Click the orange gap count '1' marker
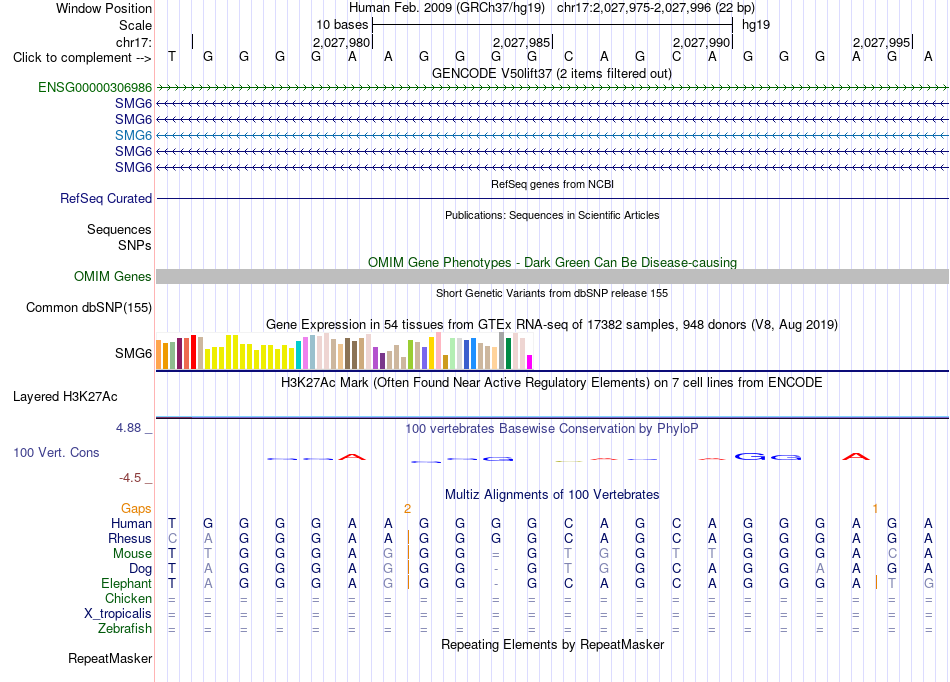The width and height of the screenshot is (950, 682). pos(875,509)
